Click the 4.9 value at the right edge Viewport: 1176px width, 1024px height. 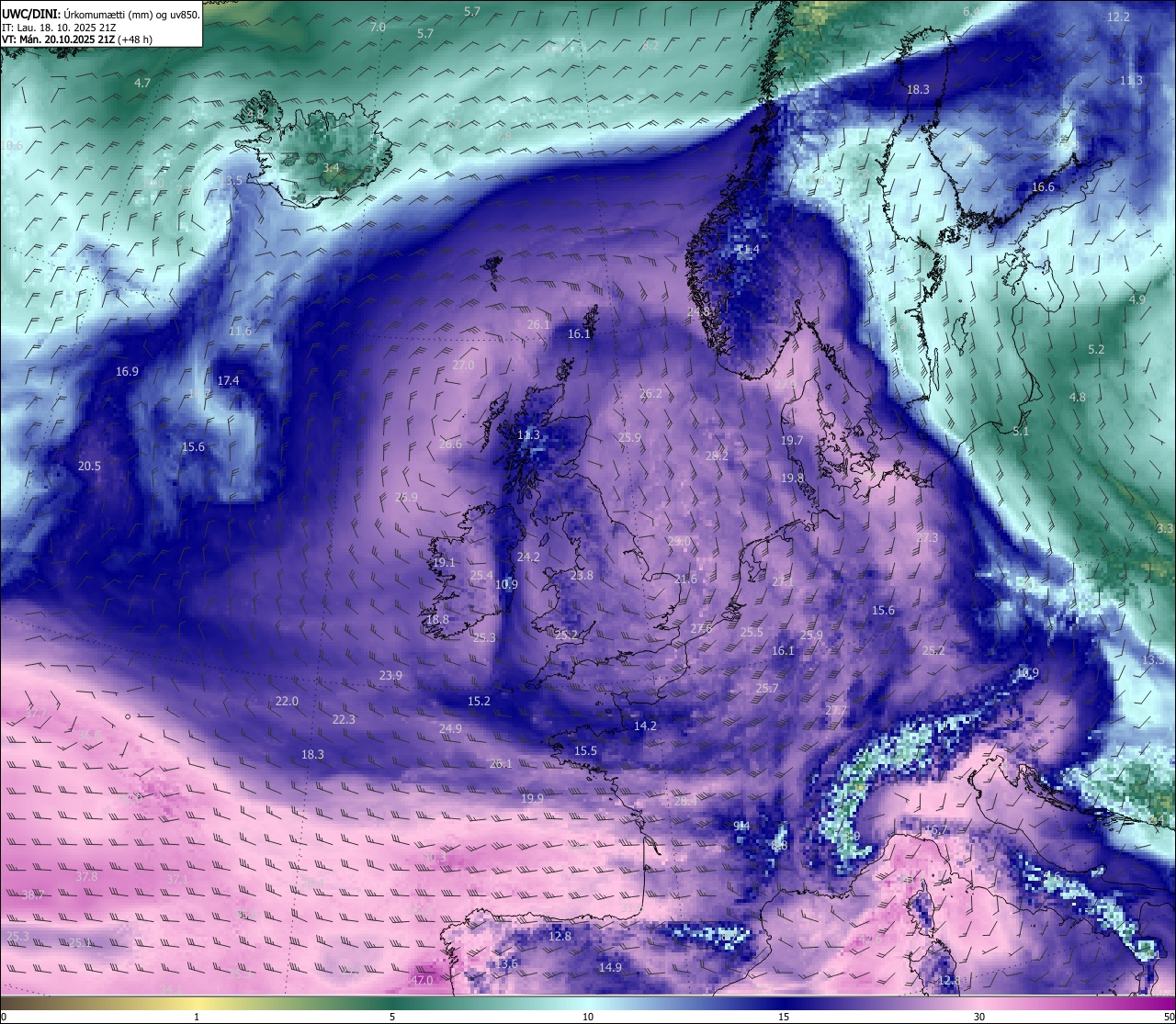1137,299
